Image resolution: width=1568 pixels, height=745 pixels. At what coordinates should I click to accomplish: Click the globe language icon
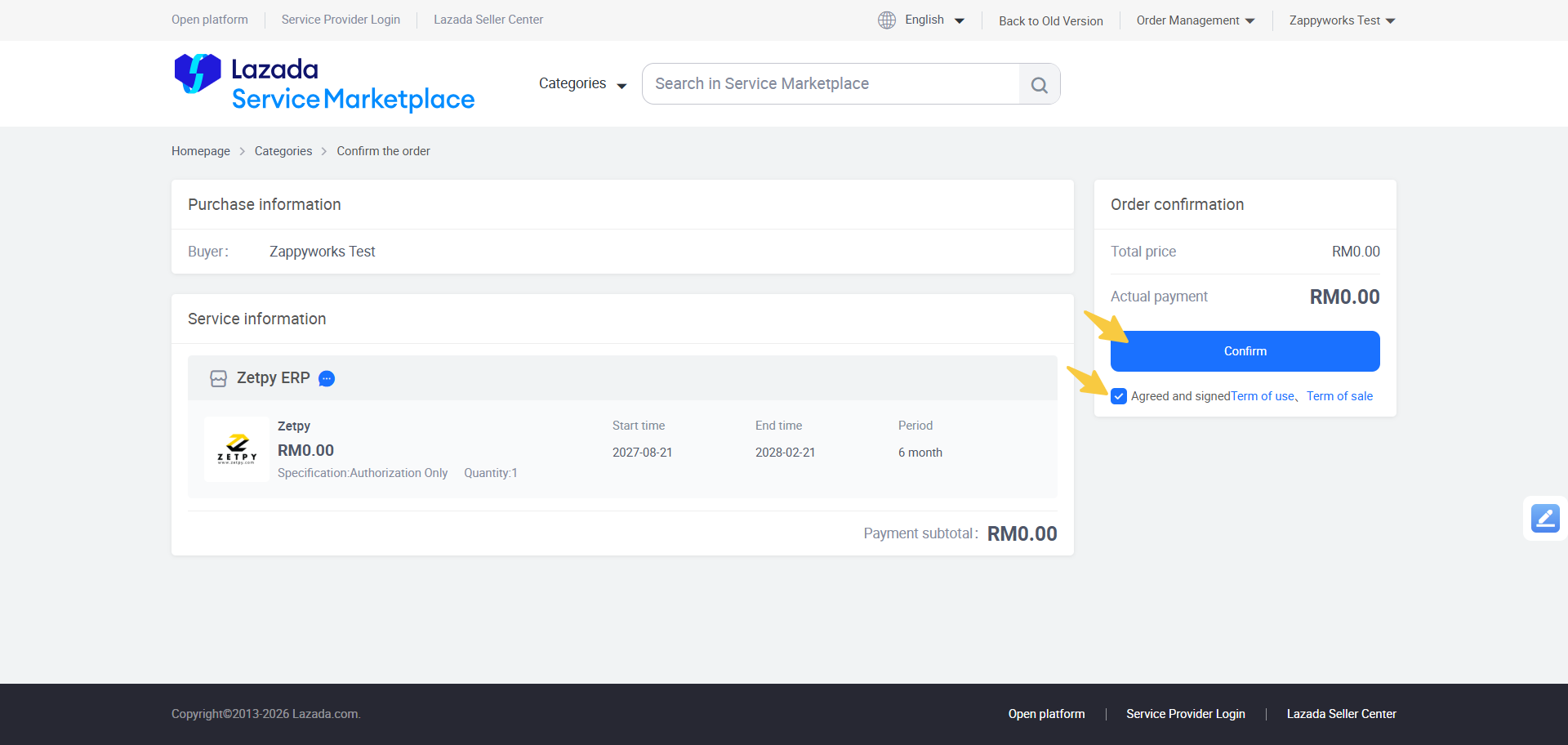click(887, 20)
